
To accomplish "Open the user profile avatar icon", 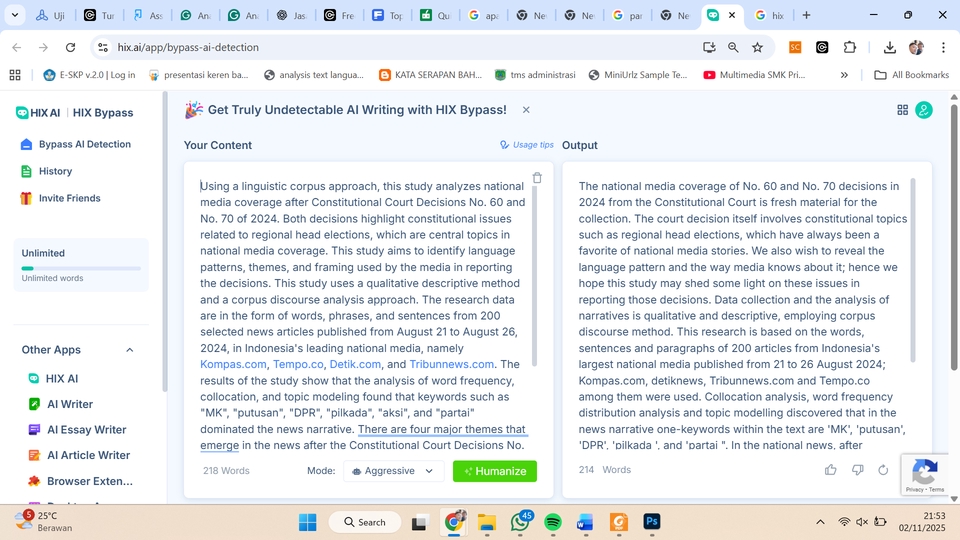I will [924, 110].
